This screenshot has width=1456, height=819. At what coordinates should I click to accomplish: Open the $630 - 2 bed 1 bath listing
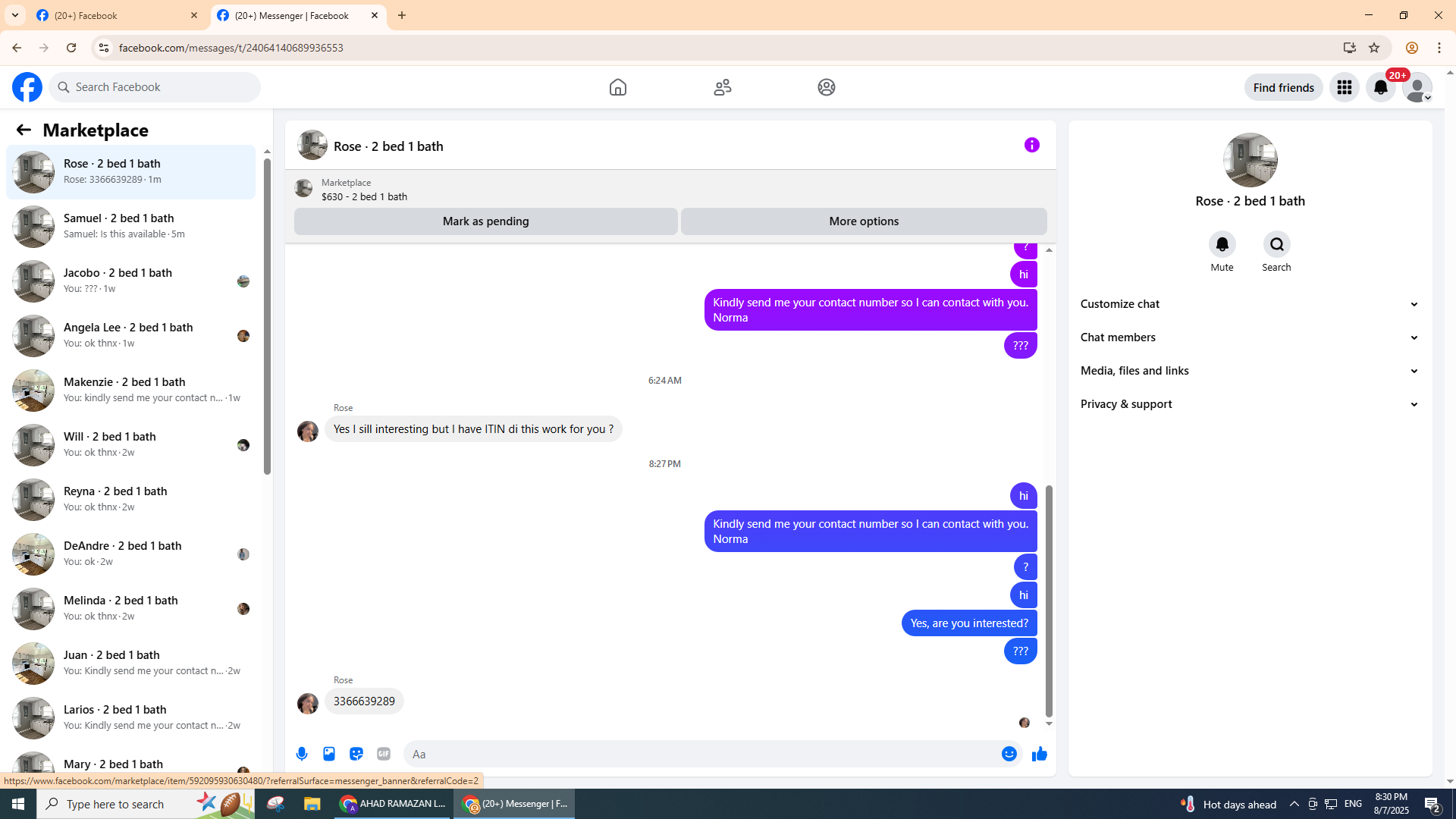(364, 196)
